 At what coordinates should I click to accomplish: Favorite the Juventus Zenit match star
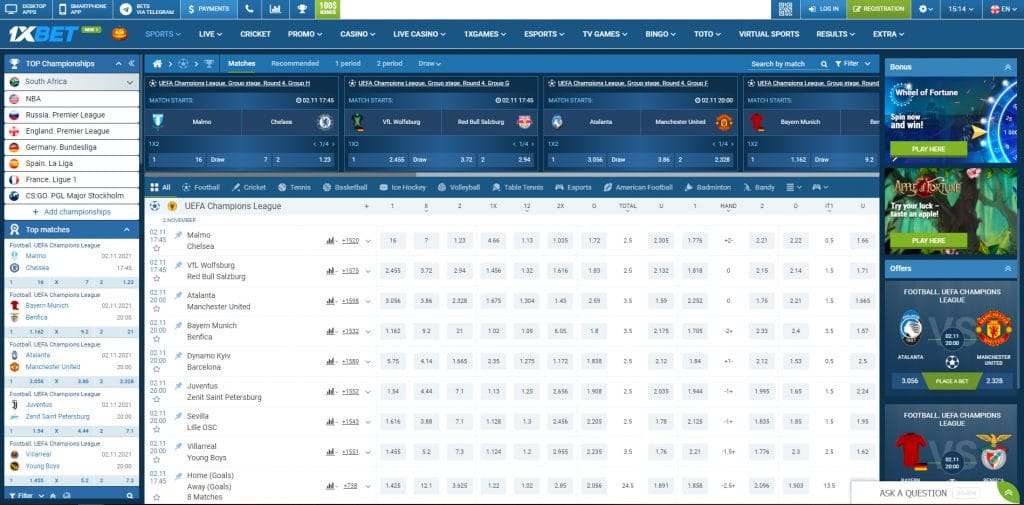[x=156, y=399]
